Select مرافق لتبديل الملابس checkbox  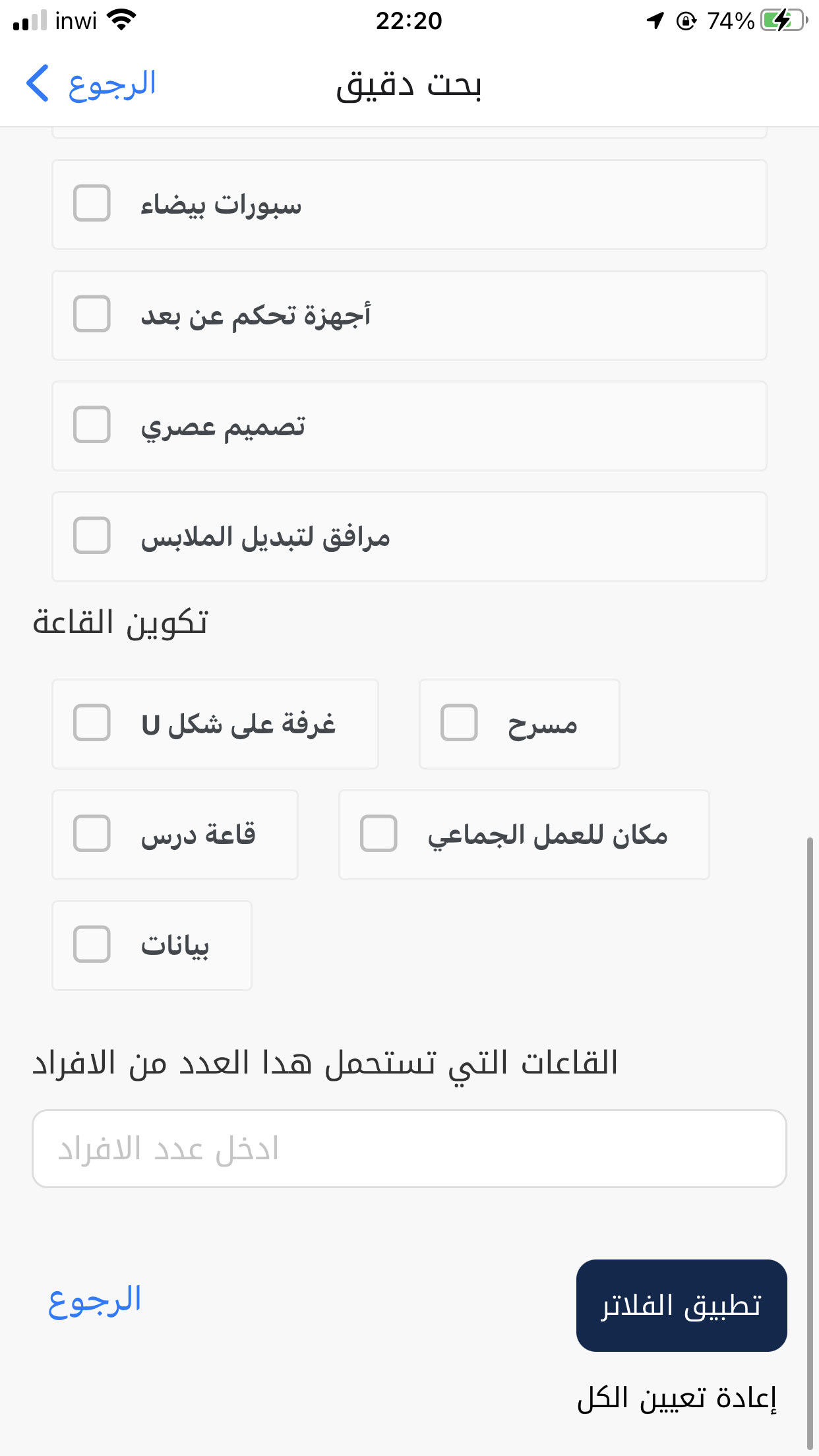click(92, 535)
